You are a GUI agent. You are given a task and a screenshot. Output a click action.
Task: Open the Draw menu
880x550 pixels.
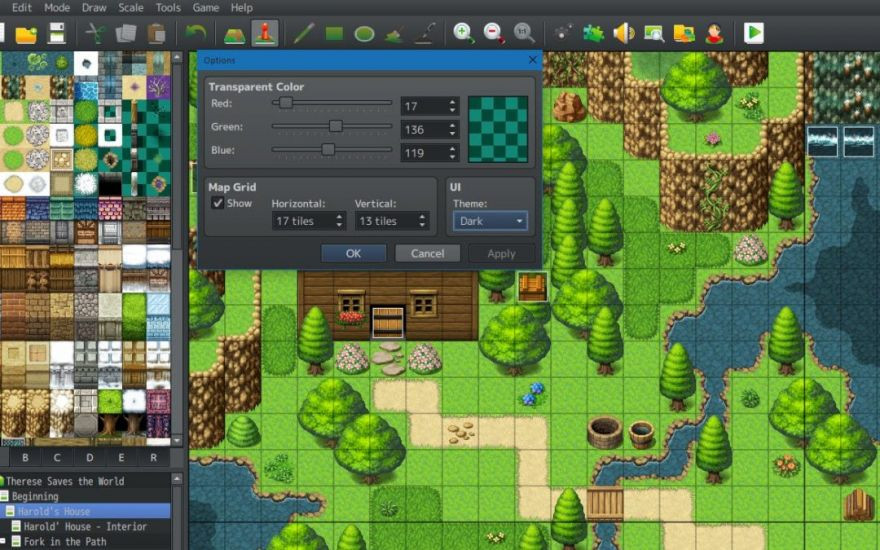94,8
